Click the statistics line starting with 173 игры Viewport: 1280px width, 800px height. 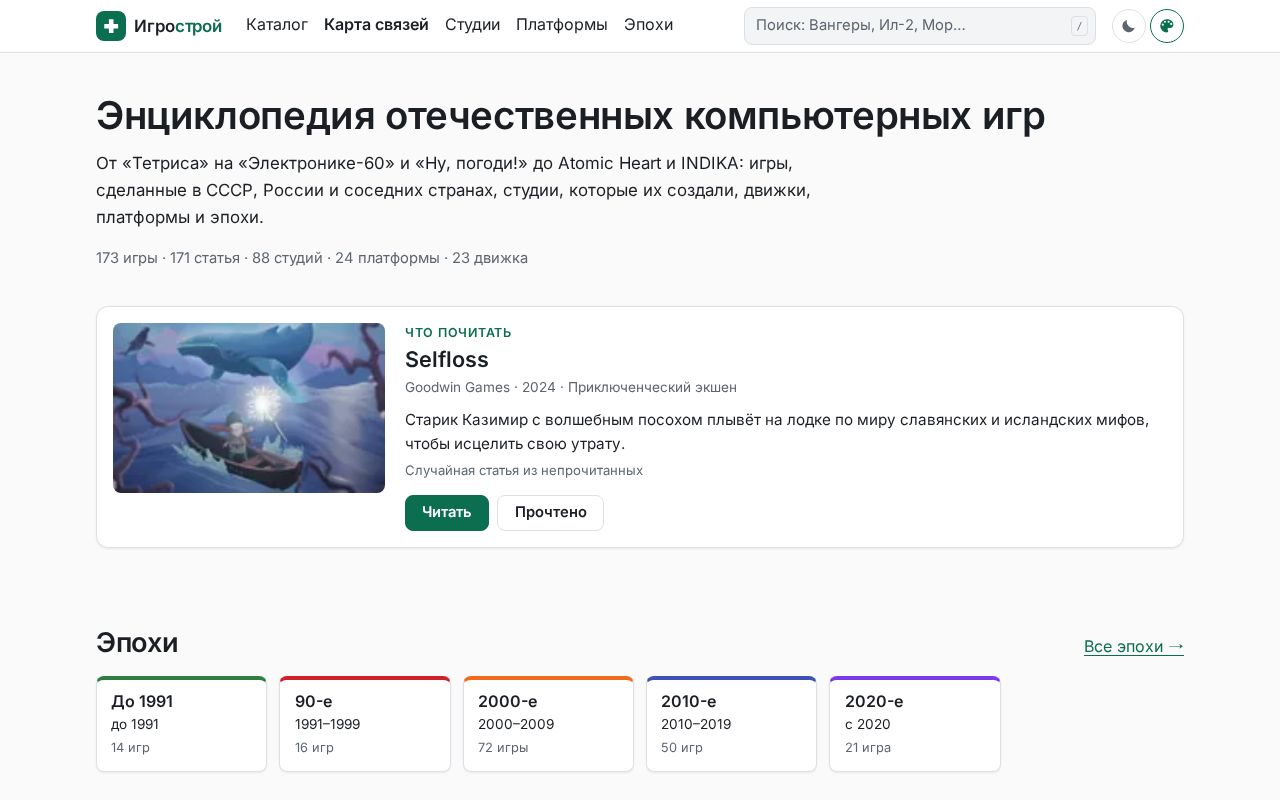click(x=312, y=258)
